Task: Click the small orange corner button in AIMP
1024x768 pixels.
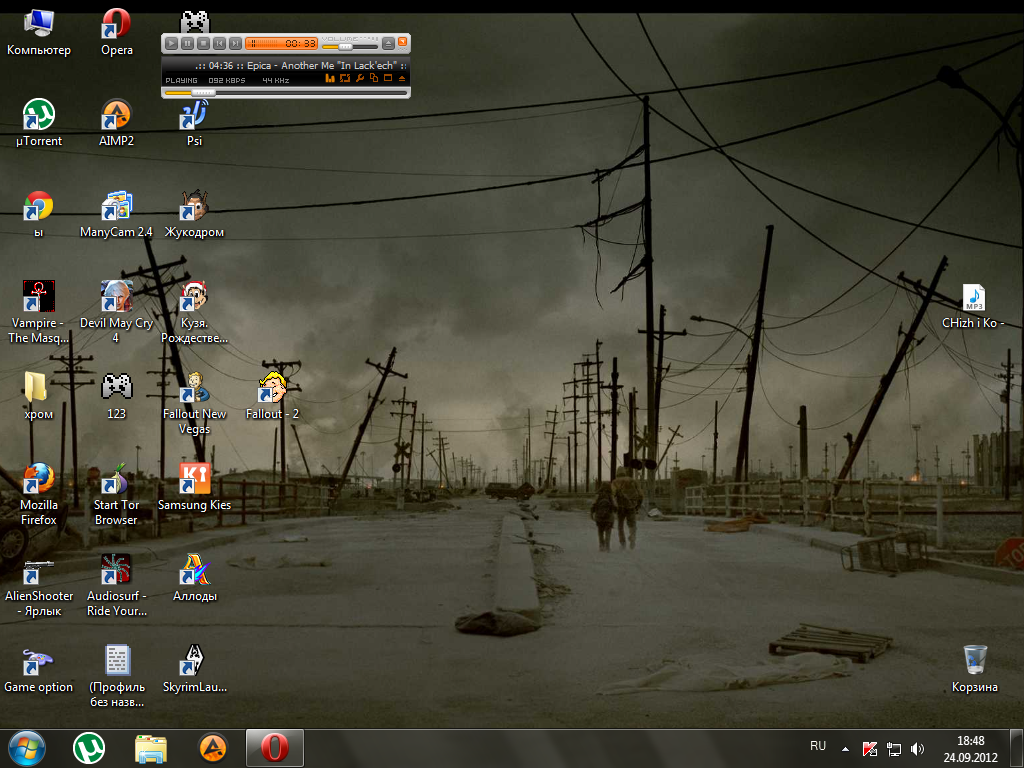Action: tap(403, 42)
